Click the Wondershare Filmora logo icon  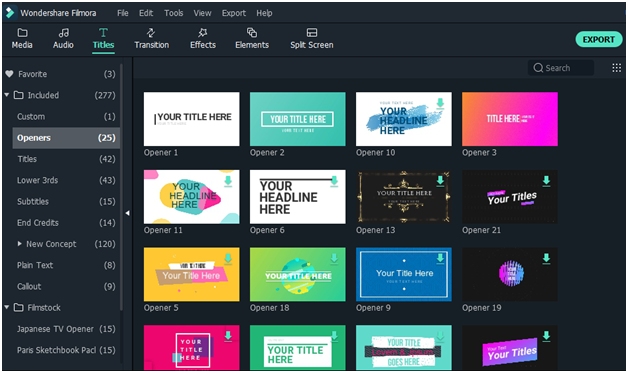pyautogui.click(x=10, y=13)
